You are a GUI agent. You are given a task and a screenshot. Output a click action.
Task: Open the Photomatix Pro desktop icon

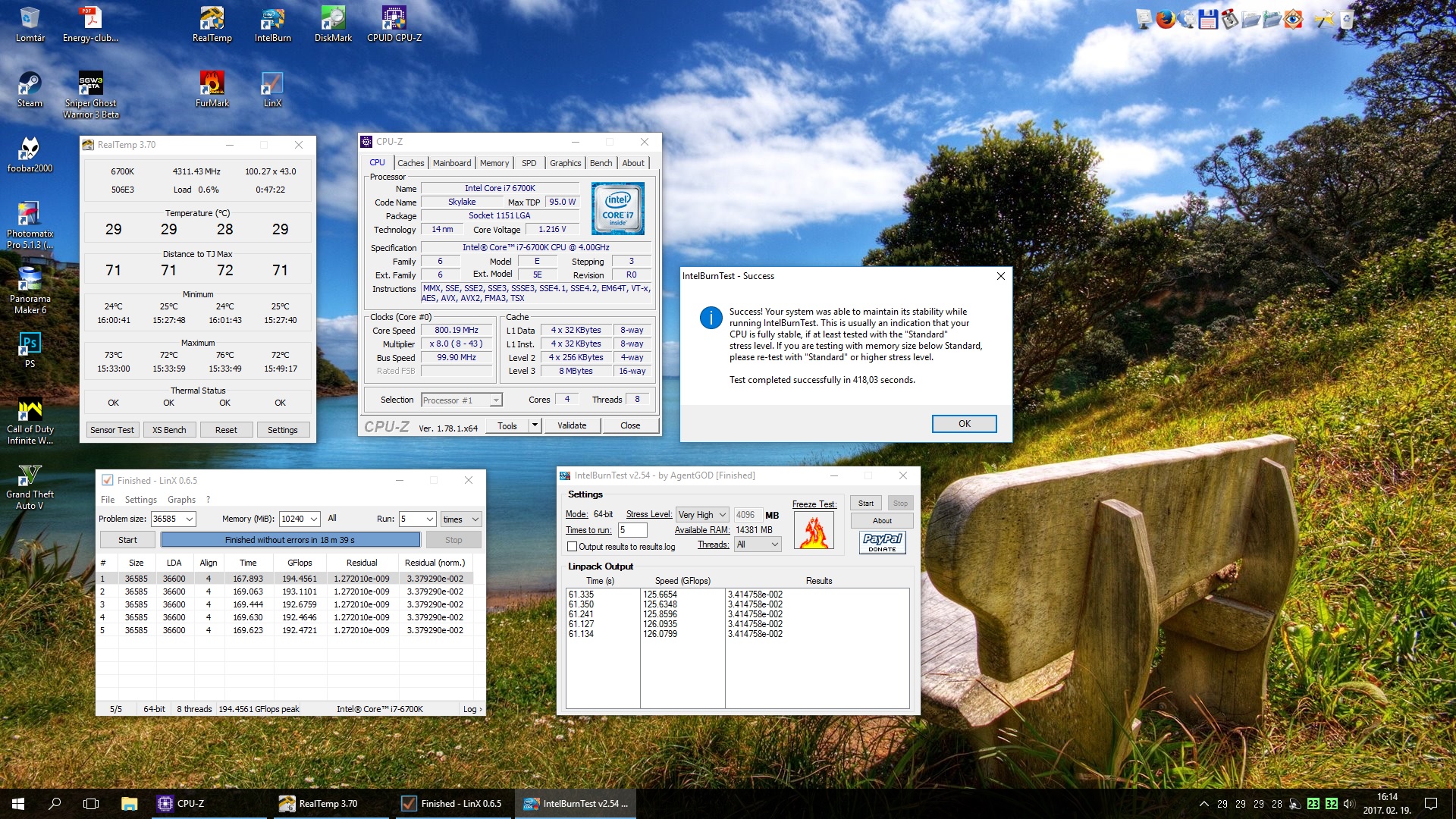click(30, 225)
